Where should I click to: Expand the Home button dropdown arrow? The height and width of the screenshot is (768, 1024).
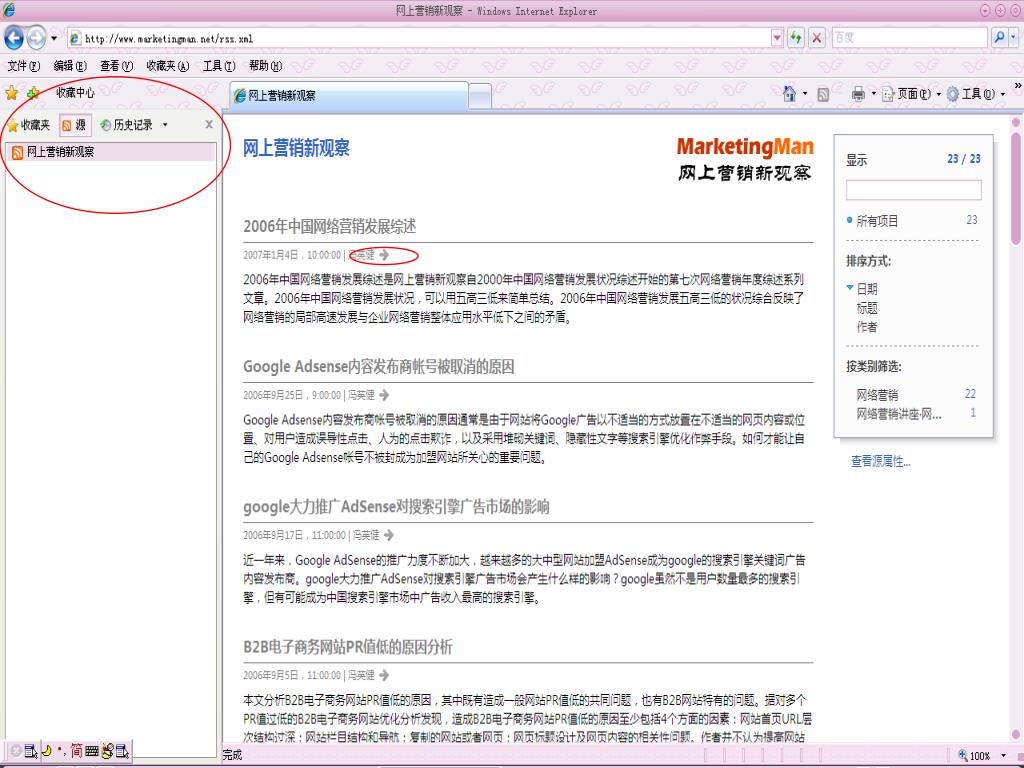[805, 94]
